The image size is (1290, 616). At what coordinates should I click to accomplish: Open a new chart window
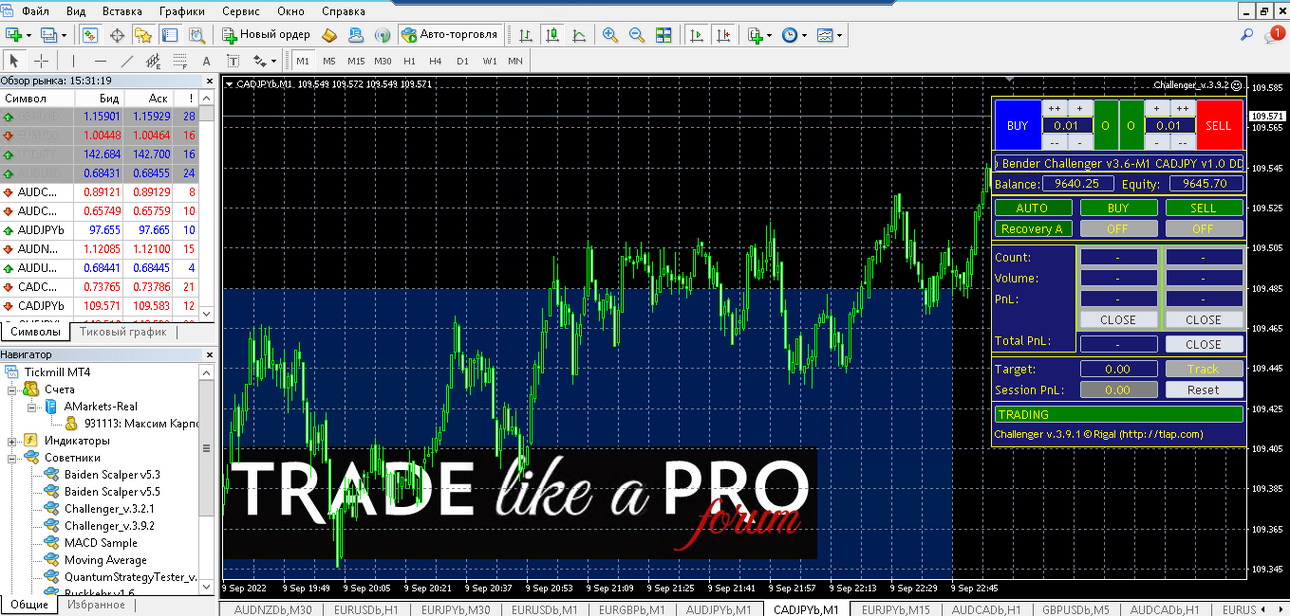click(14, 34)
